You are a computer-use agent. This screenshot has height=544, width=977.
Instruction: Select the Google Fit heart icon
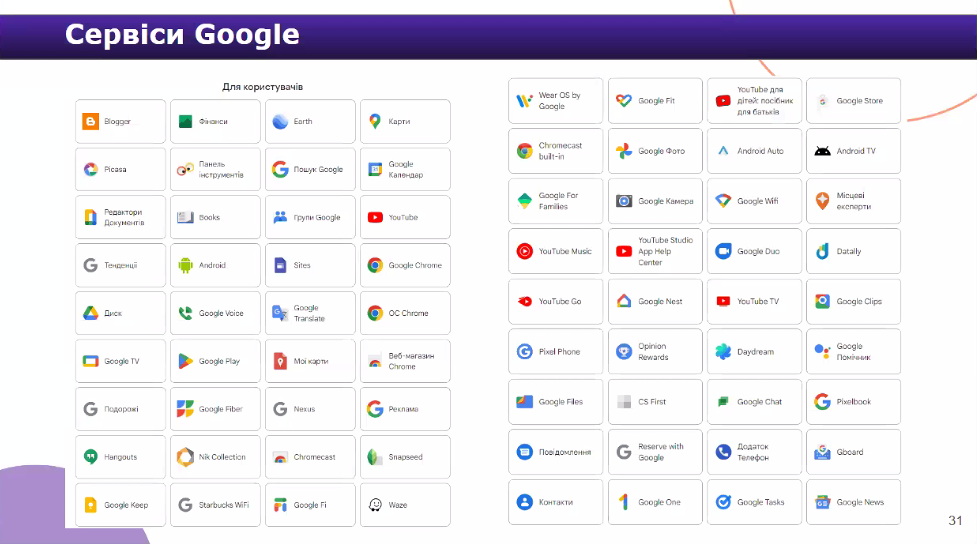623,101
